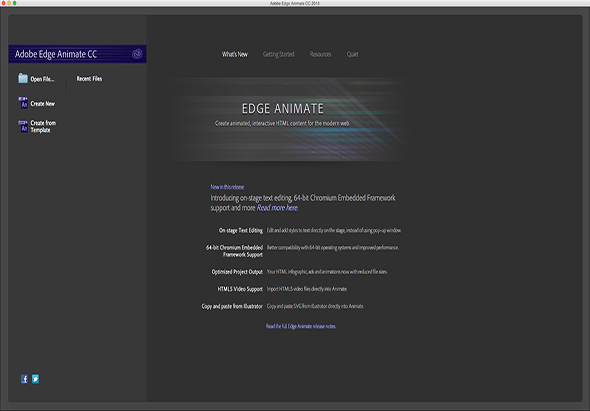Viewport: 590px width, 411px height.
Task: Select the Quiet tab
Action: click(x=353, y=54)
